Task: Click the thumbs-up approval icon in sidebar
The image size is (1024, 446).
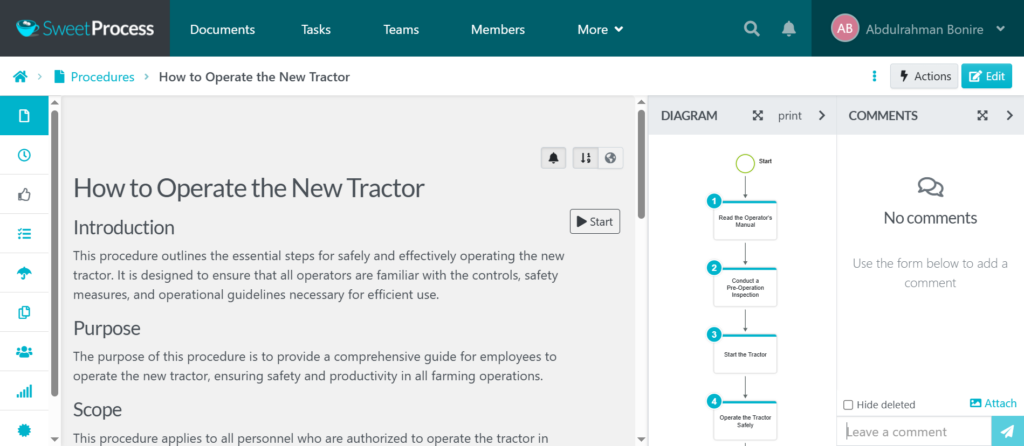Action: 24,194
